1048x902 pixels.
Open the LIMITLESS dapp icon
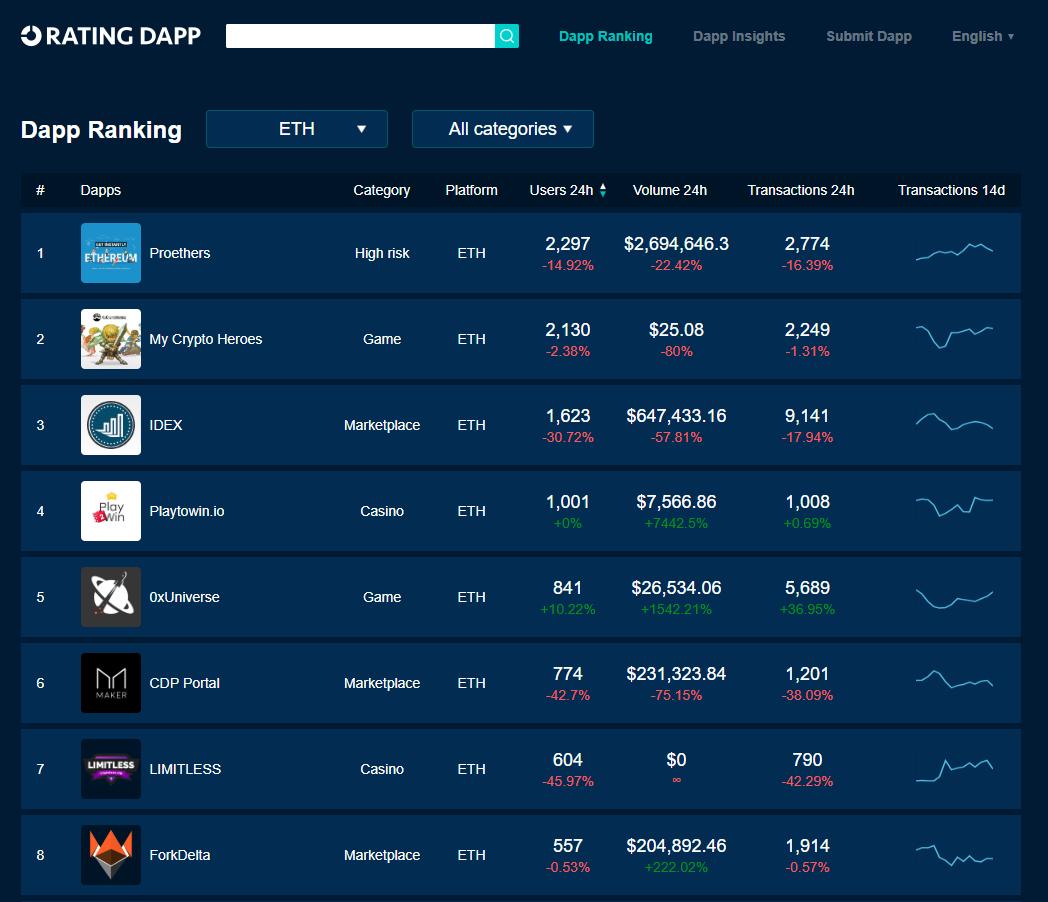(111, 769)
